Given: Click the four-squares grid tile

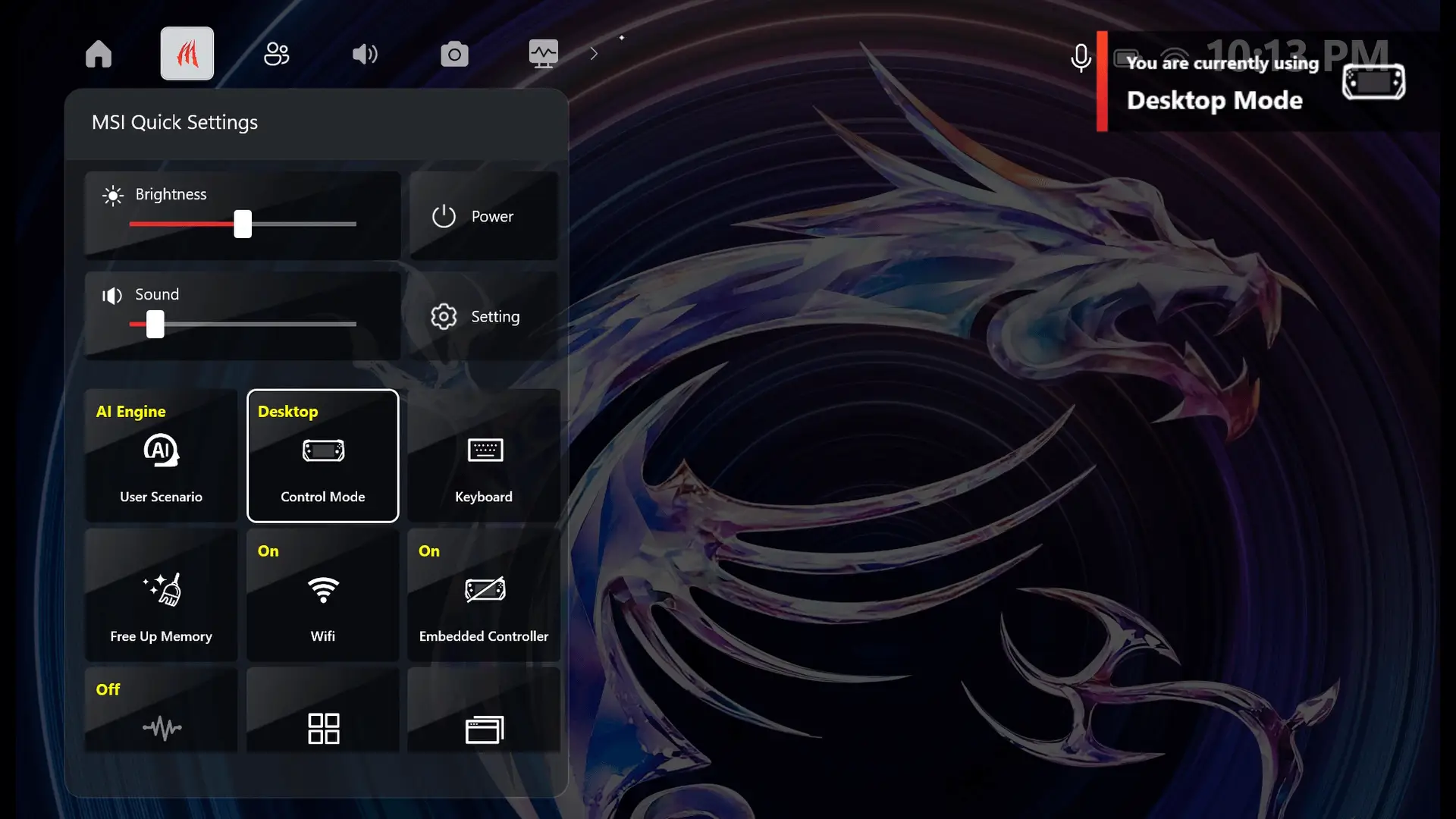Looking at the screenshot, I should pos(323,726).
